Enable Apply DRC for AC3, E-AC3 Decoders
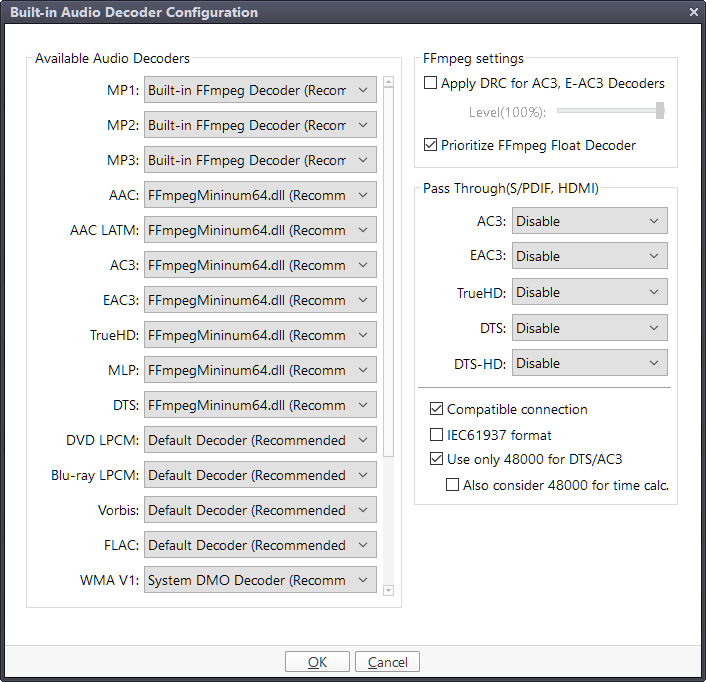Screen dimensions: 706x682 coord(431,84)
